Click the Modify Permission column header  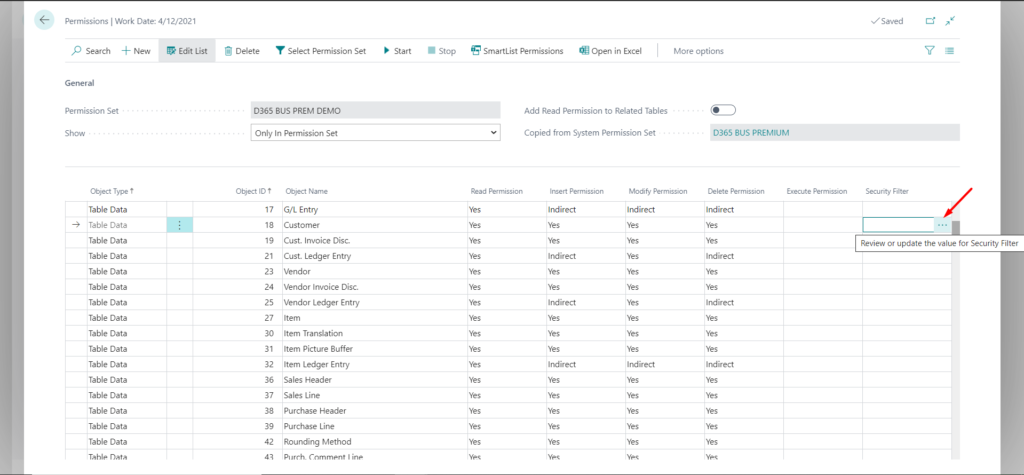point(658,191)
